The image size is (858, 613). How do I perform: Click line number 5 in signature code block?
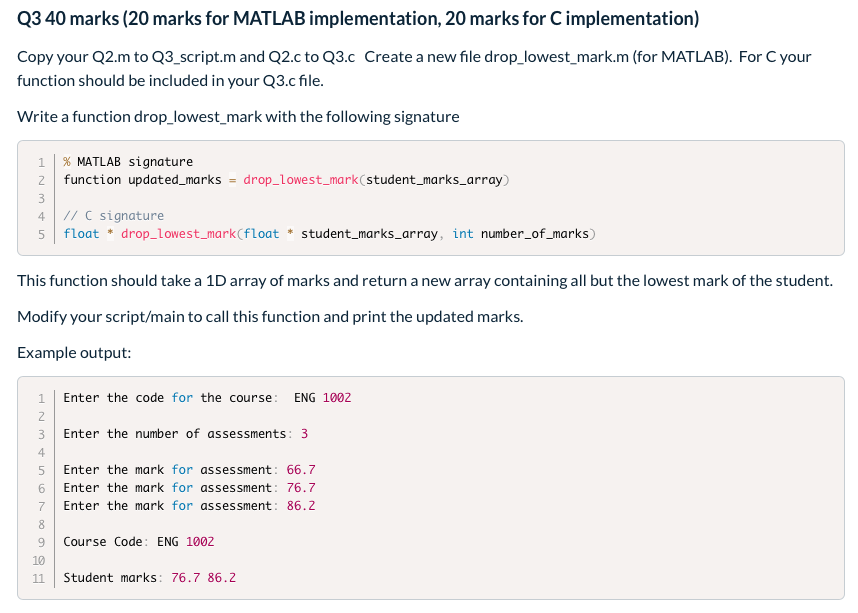click(41, 234)
